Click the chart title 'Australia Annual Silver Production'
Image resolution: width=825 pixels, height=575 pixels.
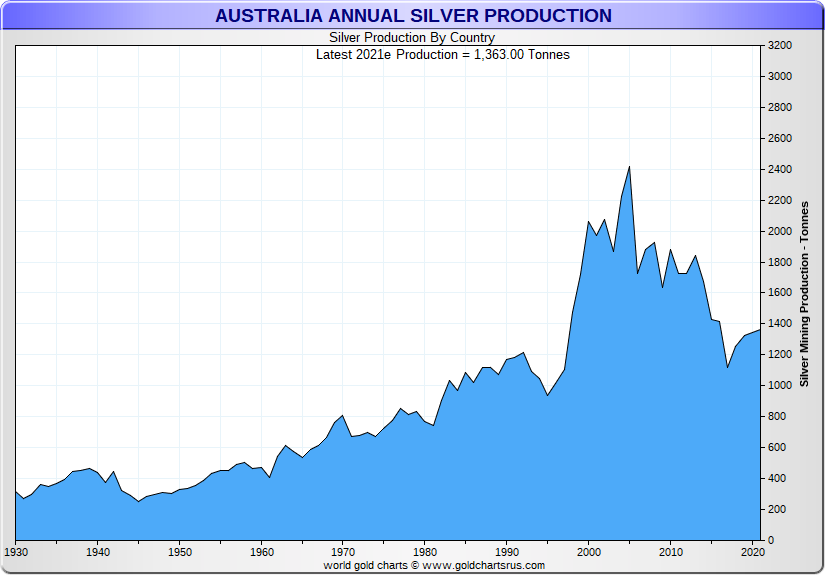[413, 16]
